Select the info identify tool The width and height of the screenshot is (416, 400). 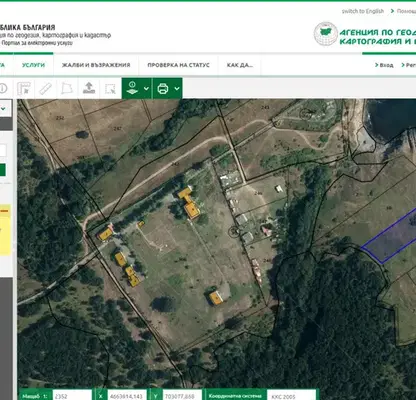pos(3,89)
